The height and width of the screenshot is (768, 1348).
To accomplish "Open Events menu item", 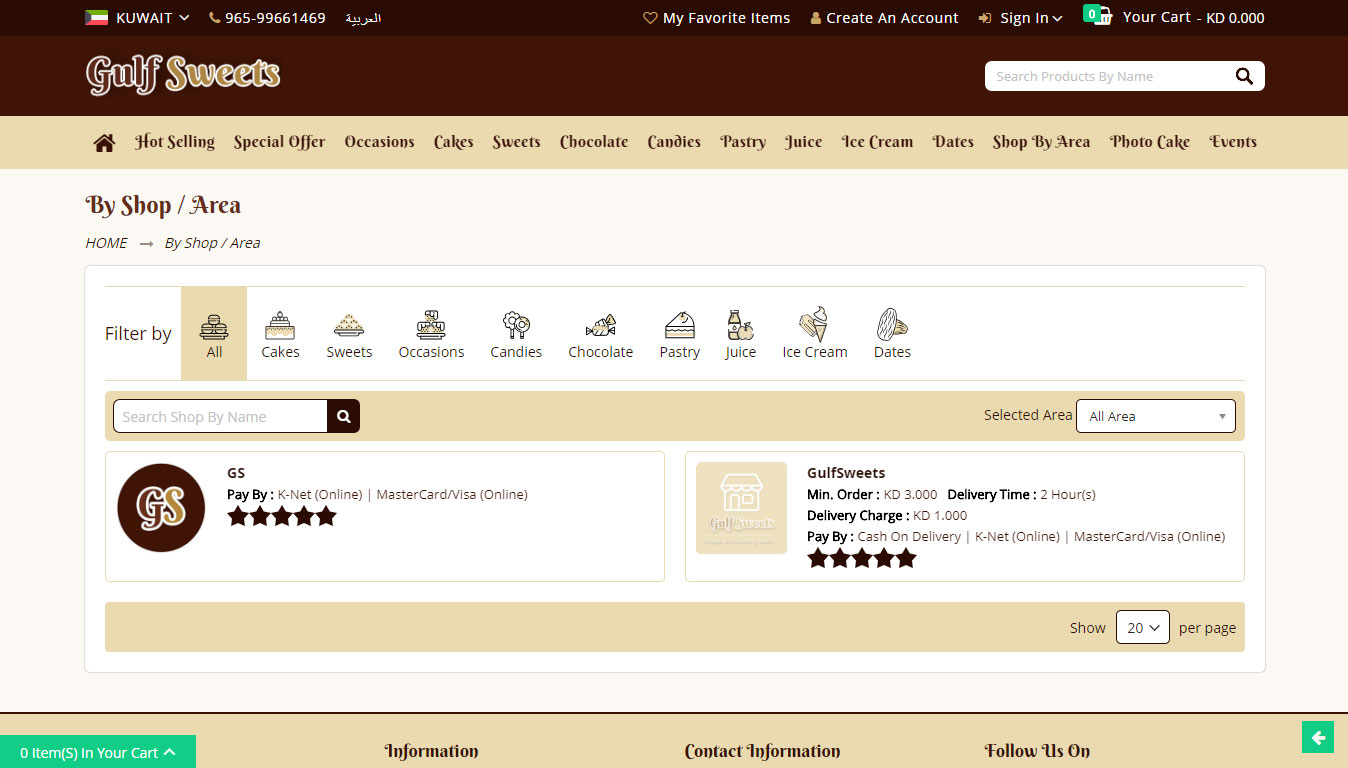I will [x=1233, y=142].
